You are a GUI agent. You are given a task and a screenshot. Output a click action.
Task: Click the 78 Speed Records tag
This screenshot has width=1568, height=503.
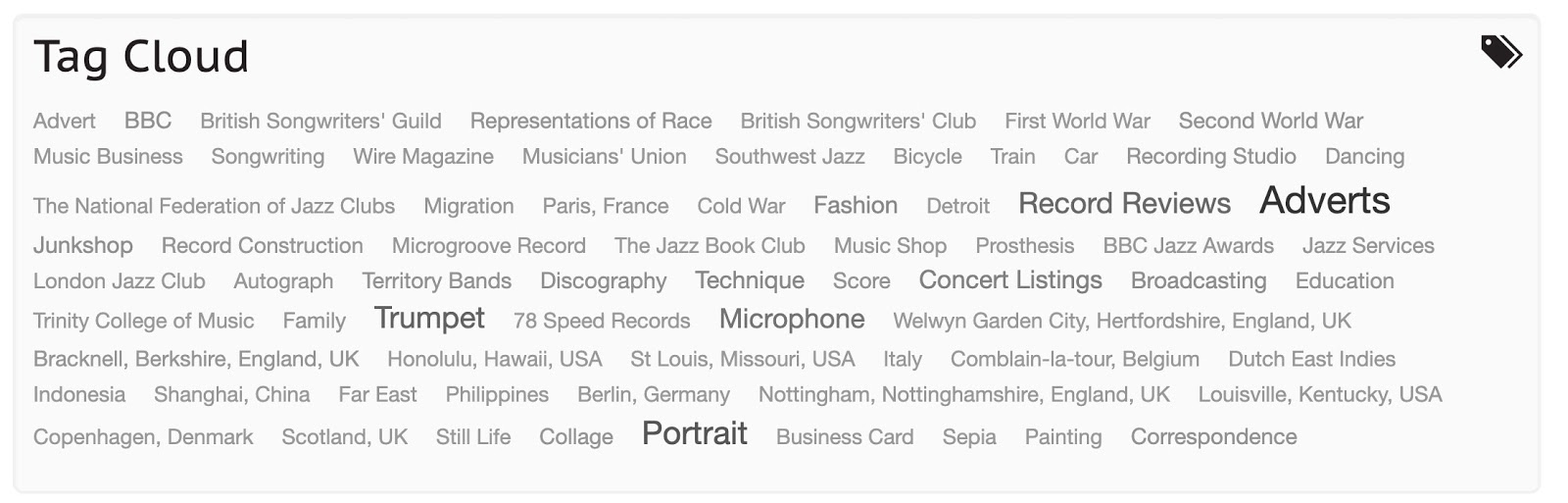[x=602, y=321]
